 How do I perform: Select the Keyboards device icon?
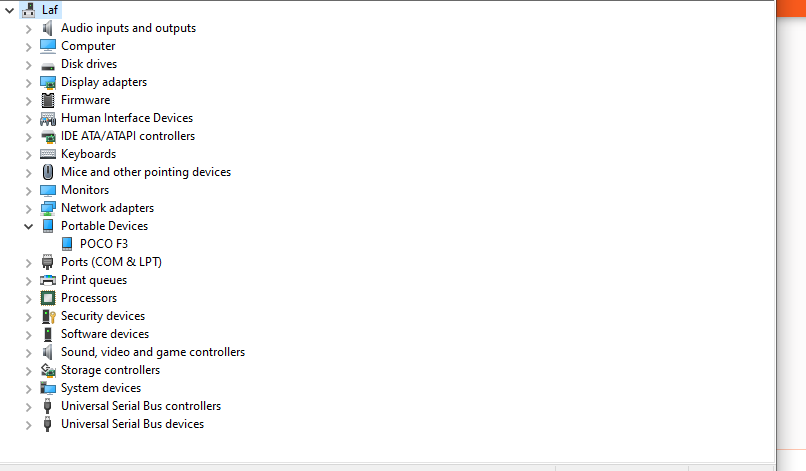click(x=48, y=154)
